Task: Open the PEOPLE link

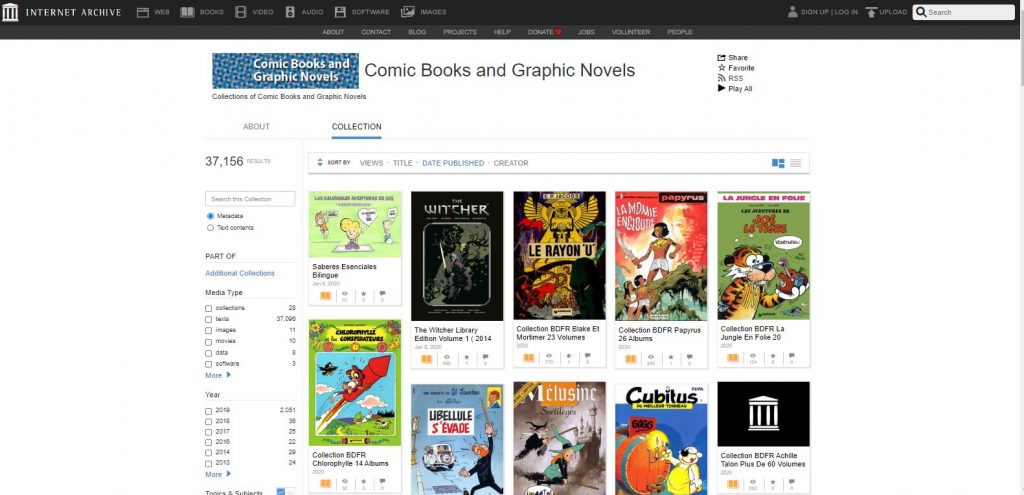Action: click(x=680, y=32)
